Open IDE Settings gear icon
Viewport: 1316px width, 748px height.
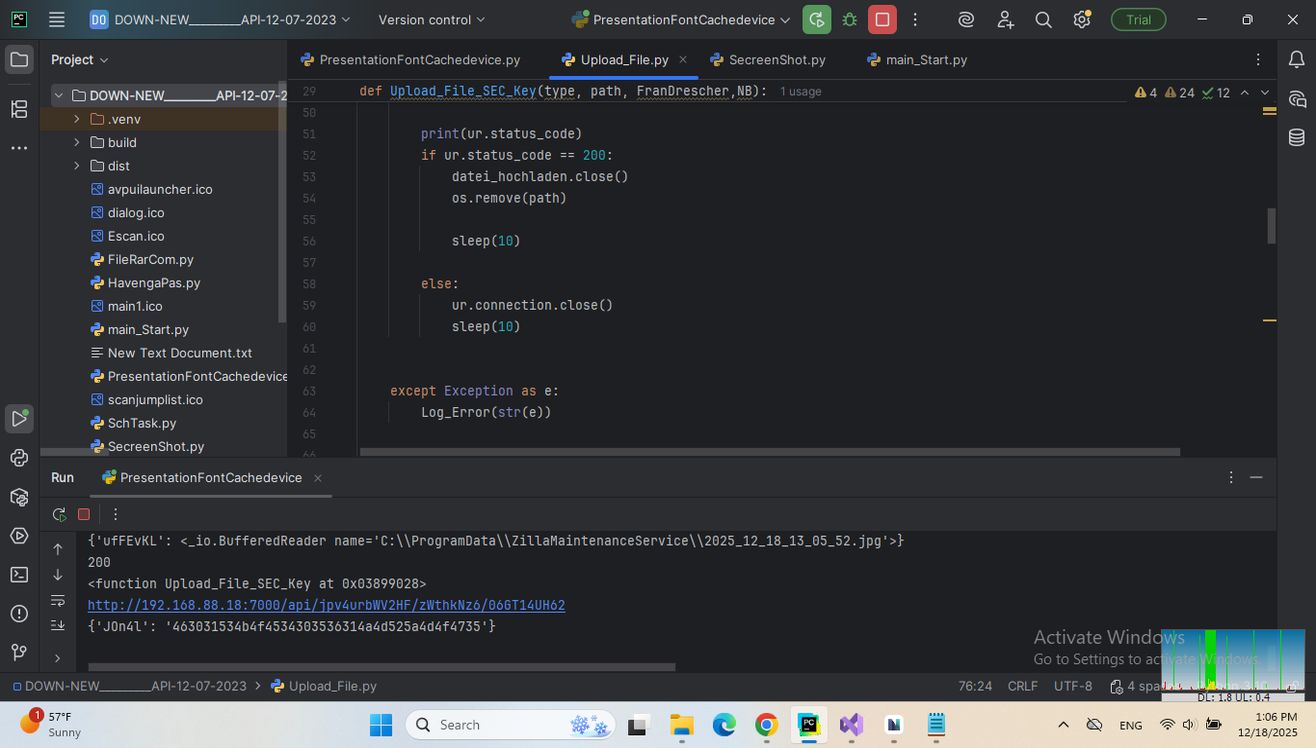coord(1081,20)
